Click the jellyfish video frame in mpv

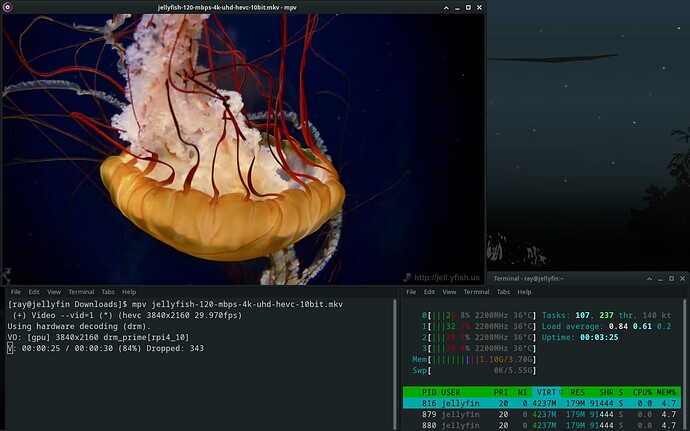243,149
